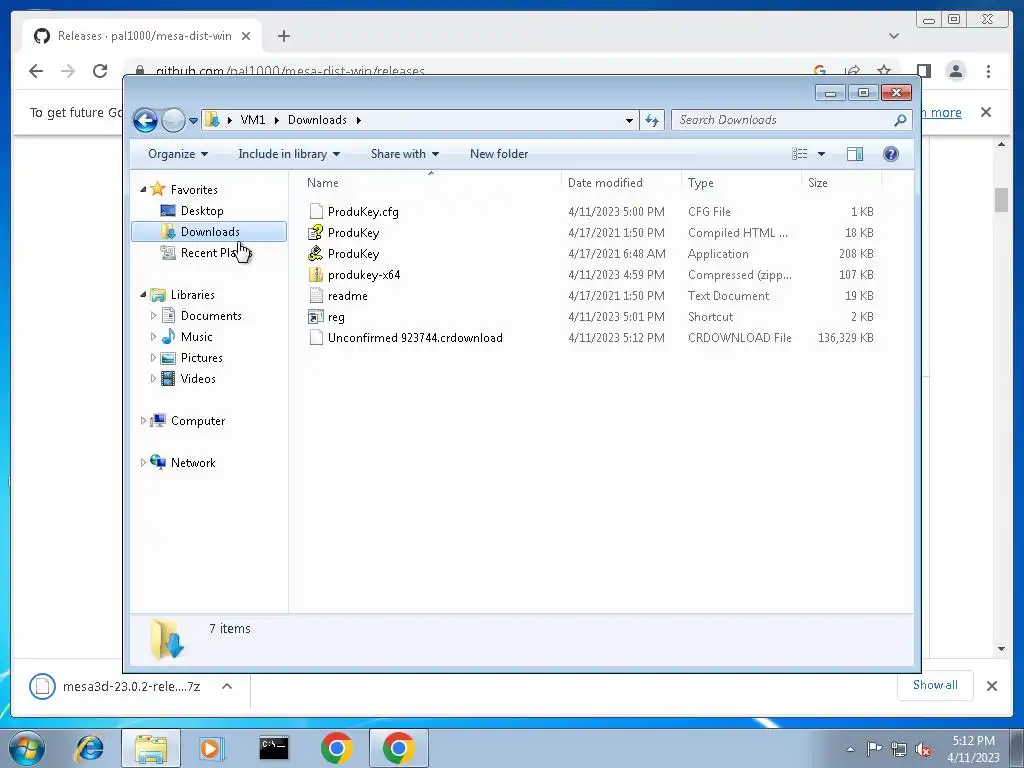1024x768 pixels.
Task: Open address bar previous locations dropdown
Action: [629, 120]
